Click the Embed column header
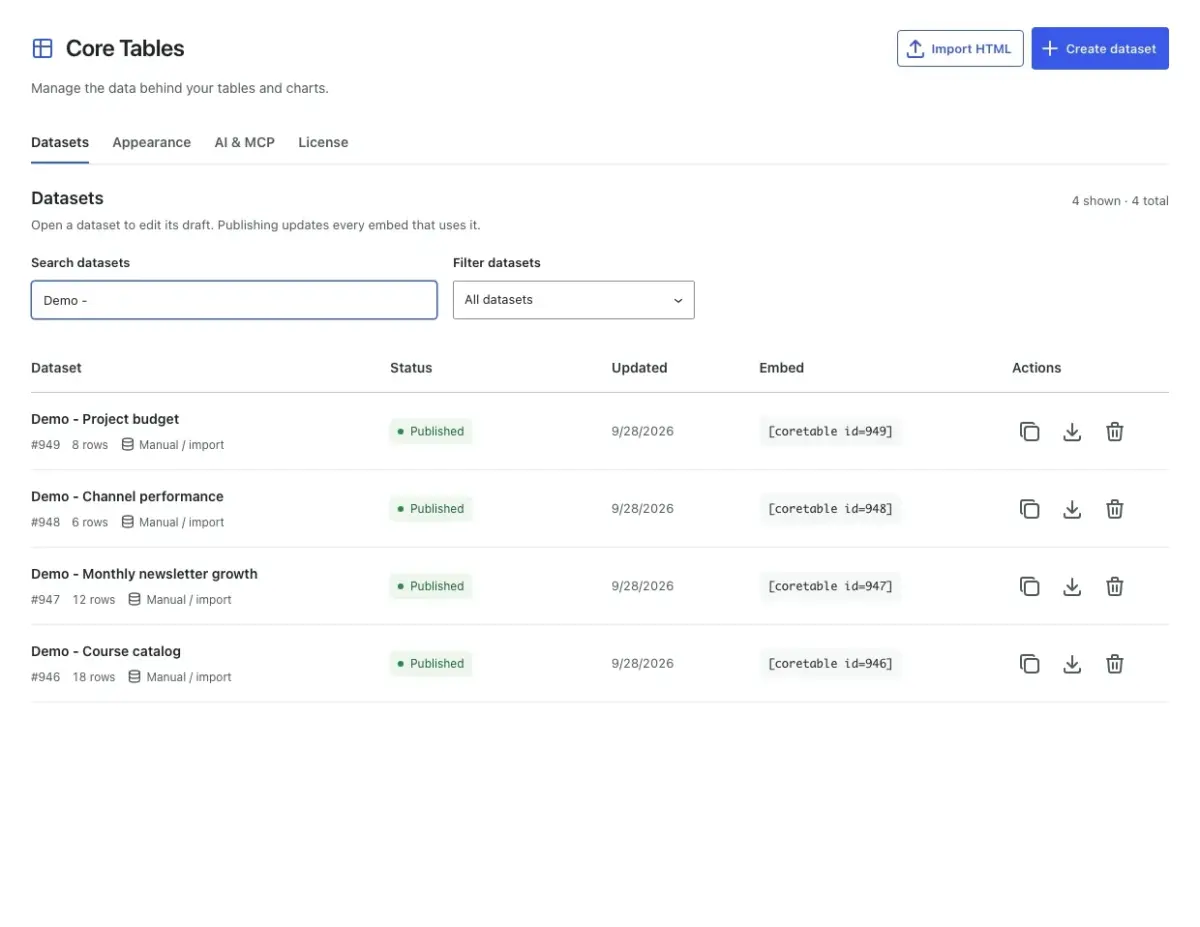1200x927 pixels. pos(782,368)
